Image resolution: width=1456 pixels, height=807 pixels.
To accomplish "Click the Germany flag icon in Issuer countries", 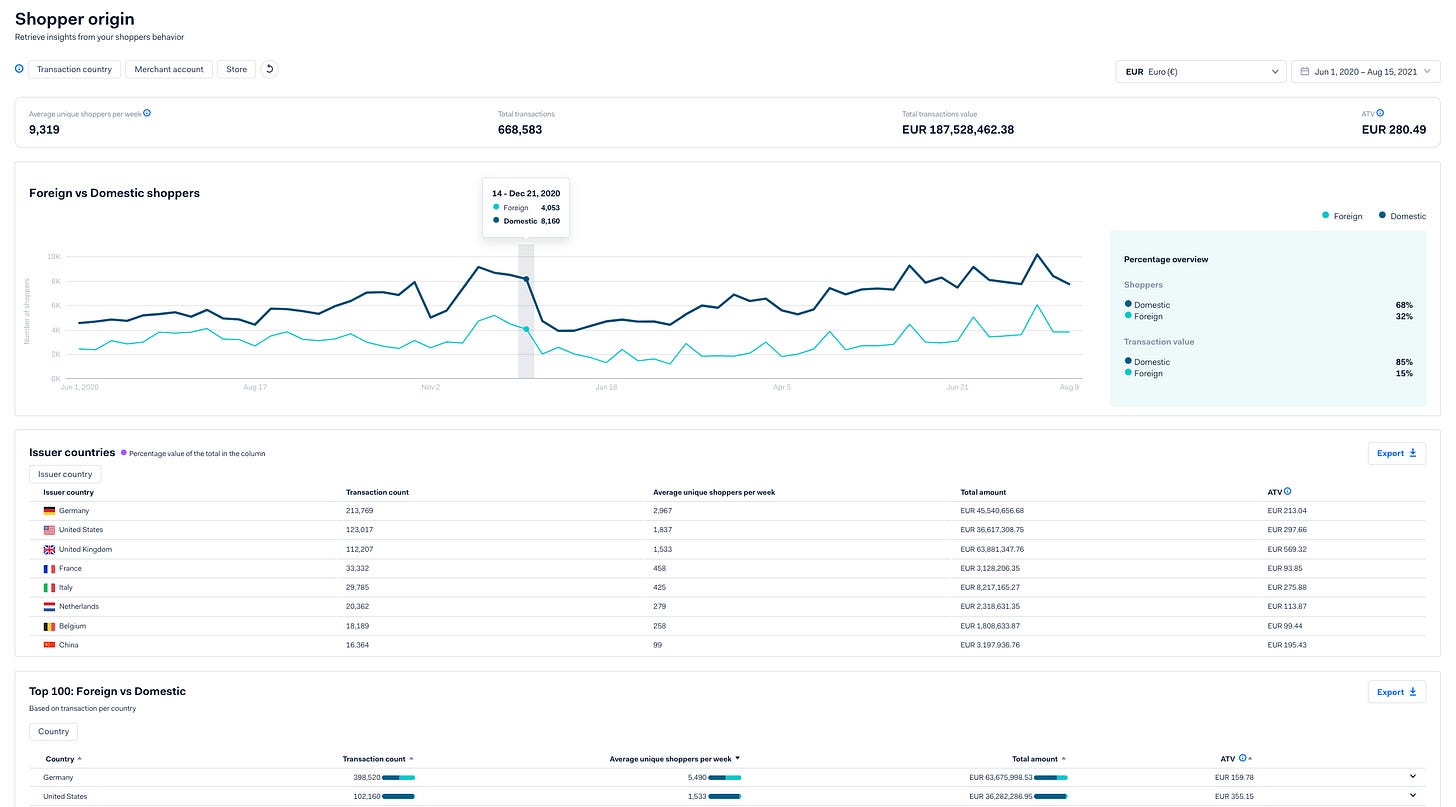I will 49,511.
